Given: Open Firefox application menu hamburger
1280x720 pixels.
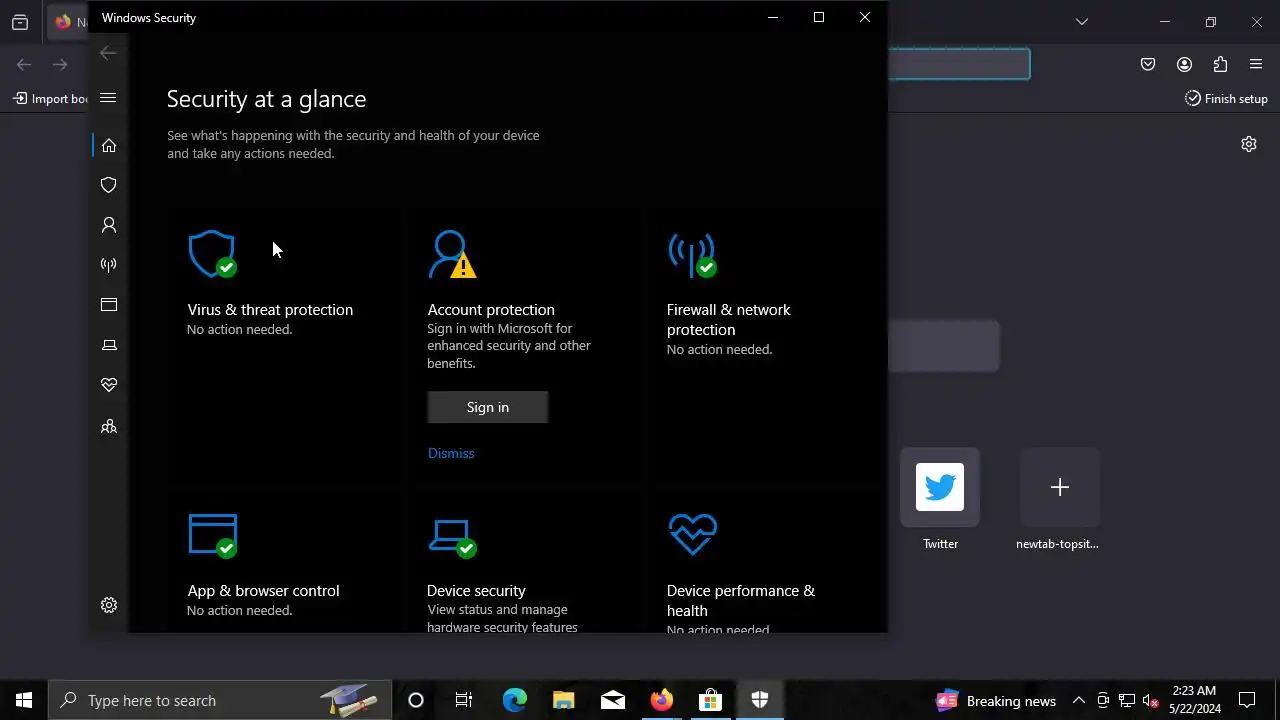Looking at the screenshot, I should 1256,65.
